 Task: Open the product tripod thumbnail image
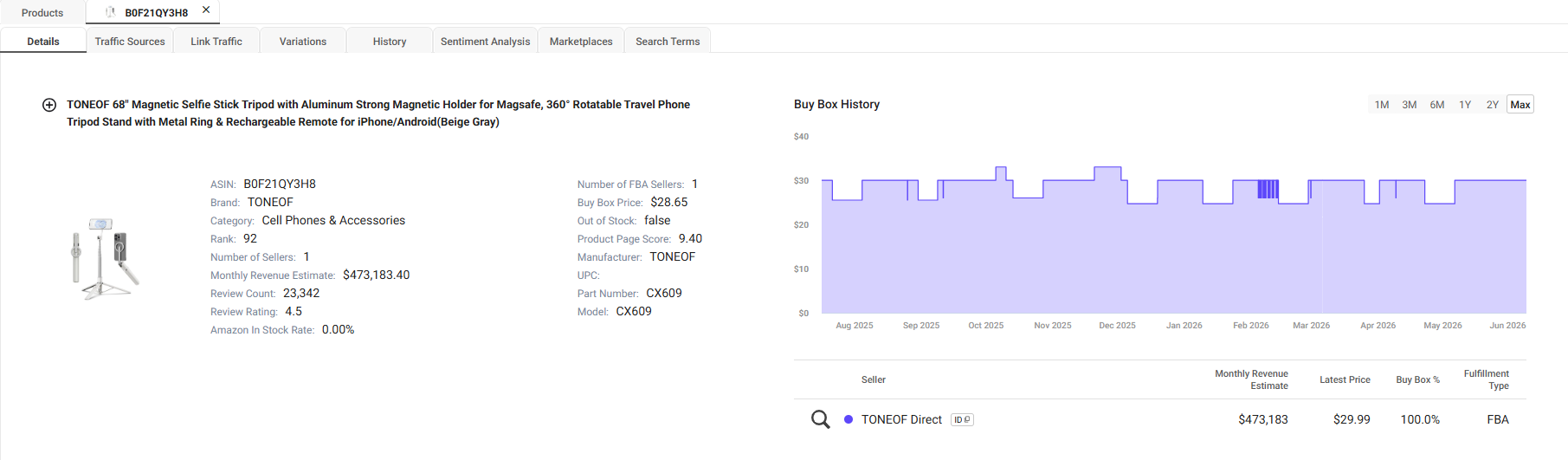pyautogui.click(x=106, y=258)
